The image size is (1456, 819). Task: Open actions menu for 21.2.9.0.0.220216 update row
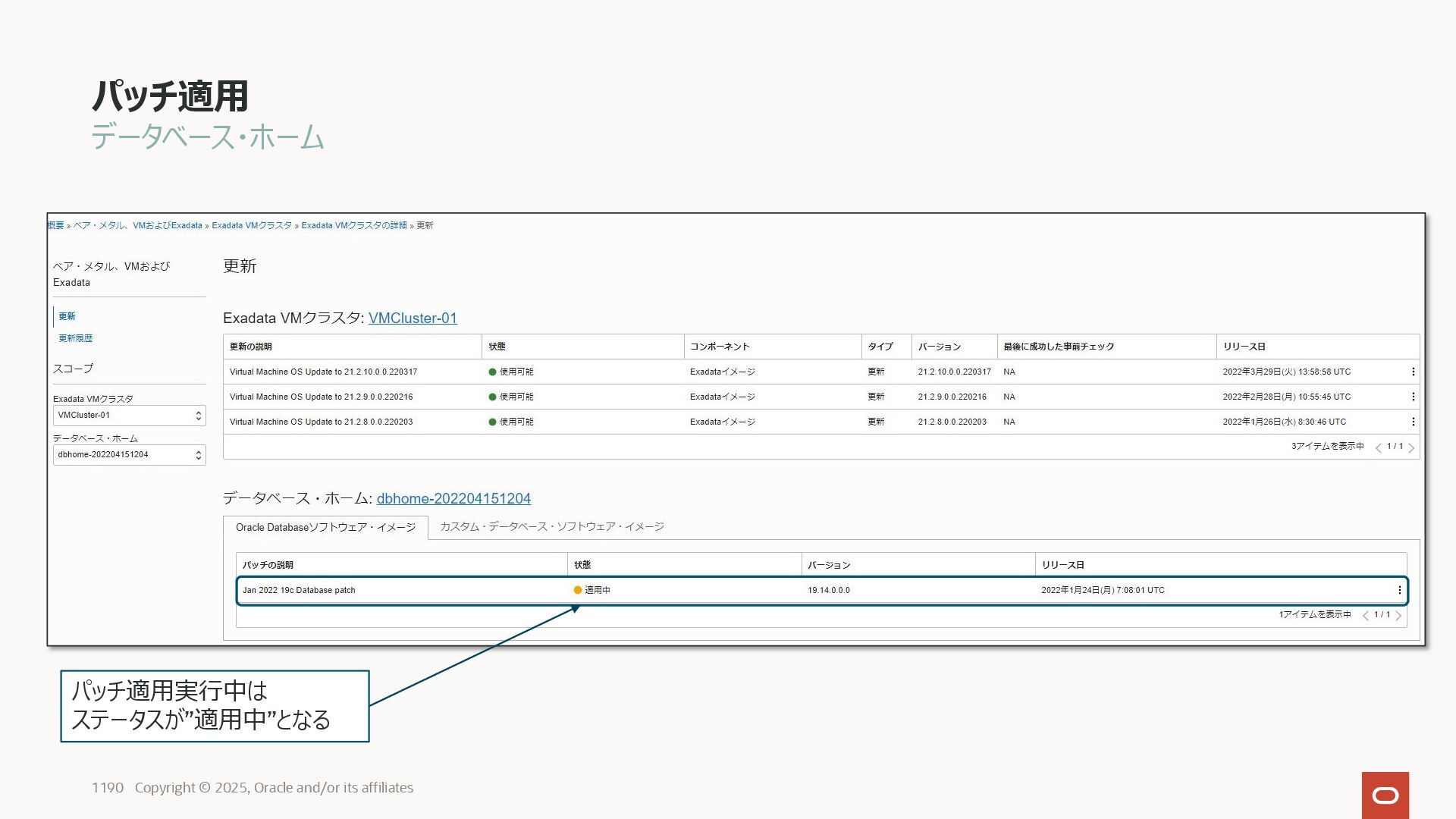[x=1413, y=397]
